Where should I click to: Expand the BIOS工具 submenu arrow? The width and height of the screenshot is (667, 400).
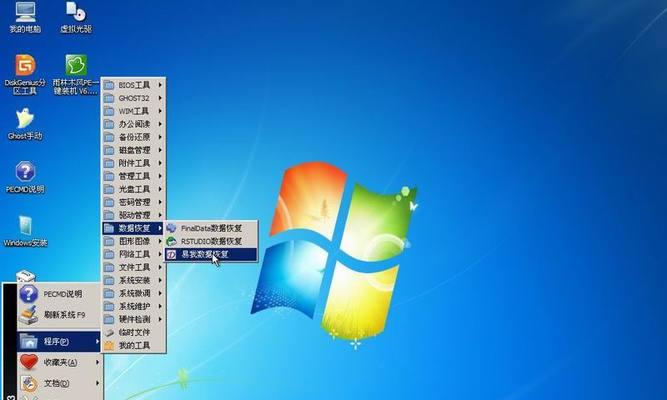click(x=160, y=85)
